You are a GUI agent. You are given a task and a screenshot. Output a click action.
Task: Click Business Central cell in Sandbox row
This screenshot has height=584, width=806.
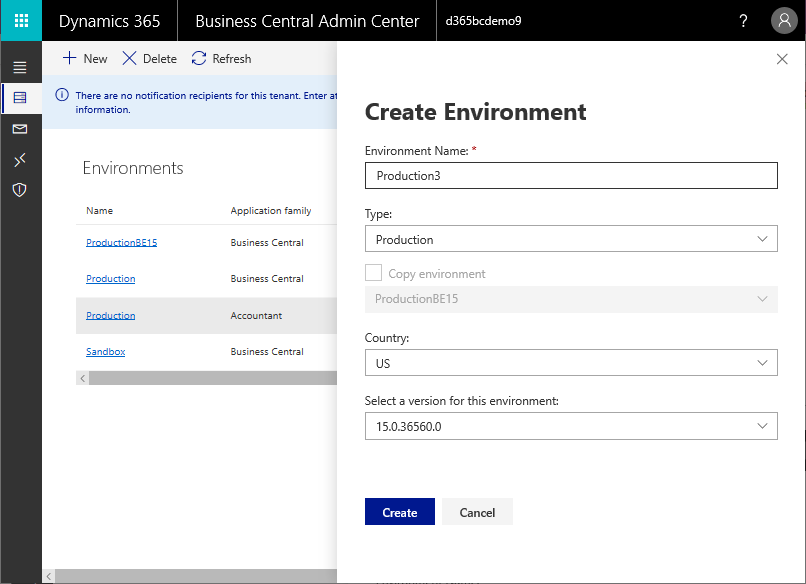[267, 352]
